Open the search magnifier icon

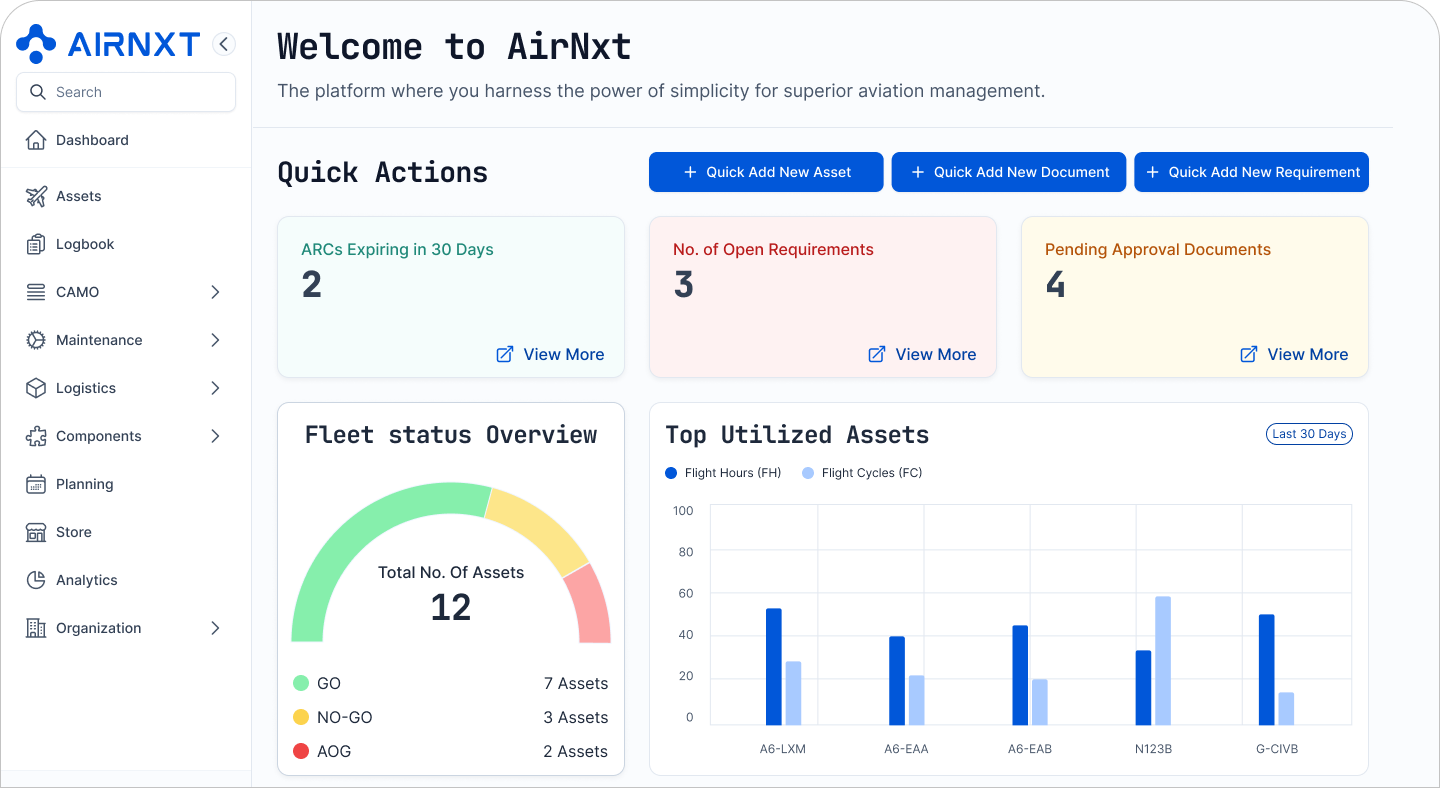[38, 91]
